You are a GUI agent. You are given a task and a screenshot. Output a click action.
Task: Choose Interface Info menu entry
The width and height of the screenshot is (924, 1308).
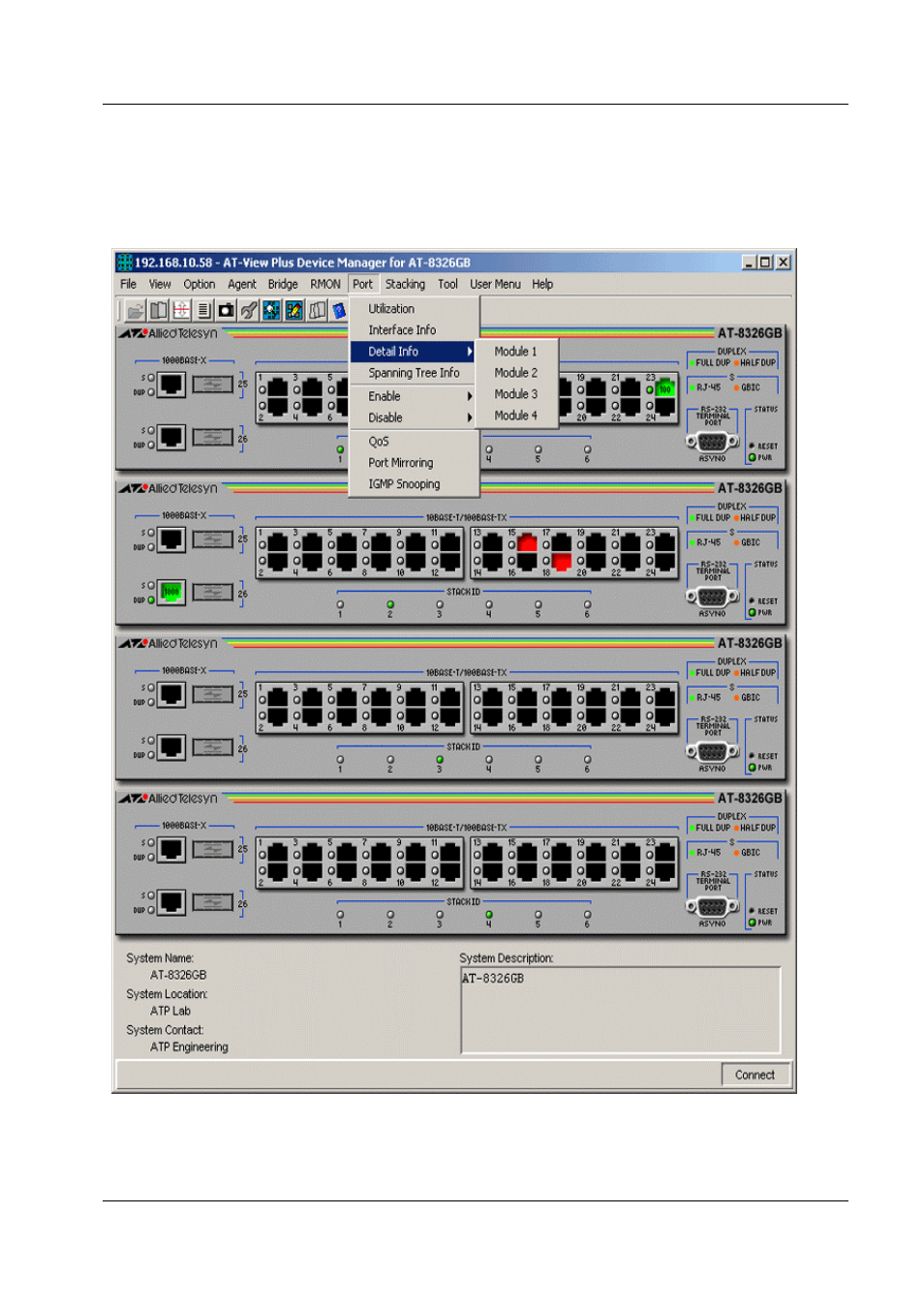pos(415,330)
